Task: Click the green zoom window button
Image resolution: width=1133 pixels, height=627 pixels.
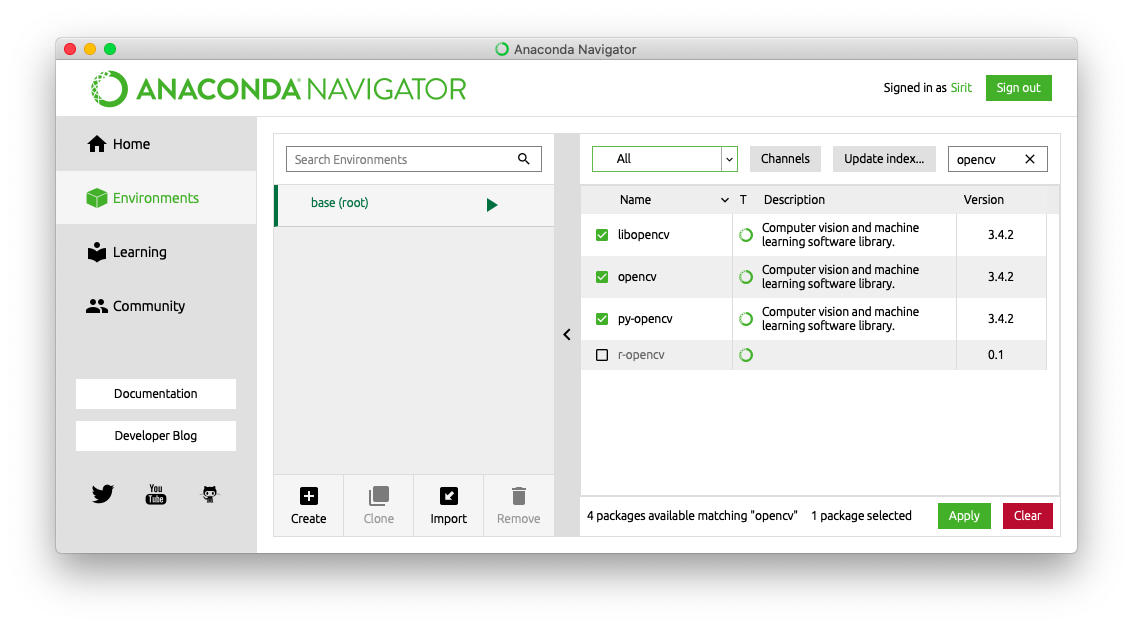Action: pos(110,49)
